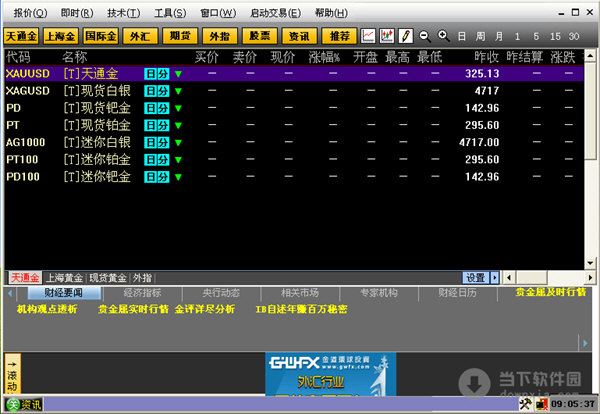
Task: Open the 设置 dropdown arrow
Action: click(494, 277)
